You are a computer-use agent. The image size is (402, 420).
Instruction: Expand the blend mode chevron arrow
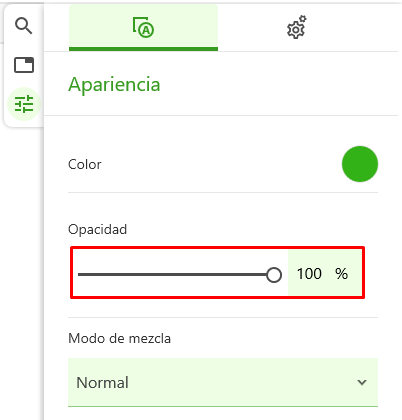tap(362, 382)
